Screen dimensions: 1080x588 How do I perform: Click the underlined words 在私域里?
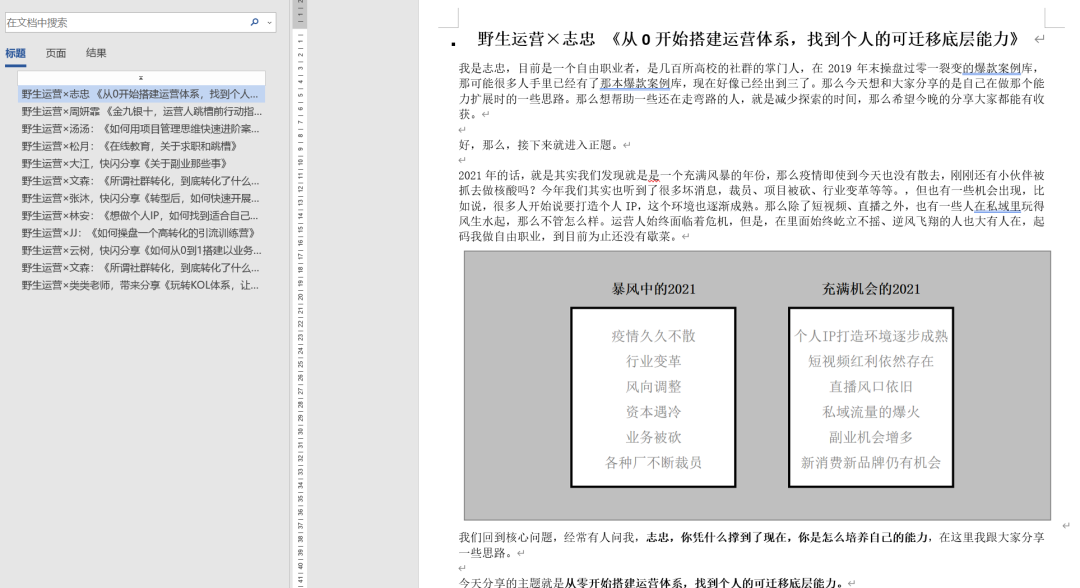point(997,206)
